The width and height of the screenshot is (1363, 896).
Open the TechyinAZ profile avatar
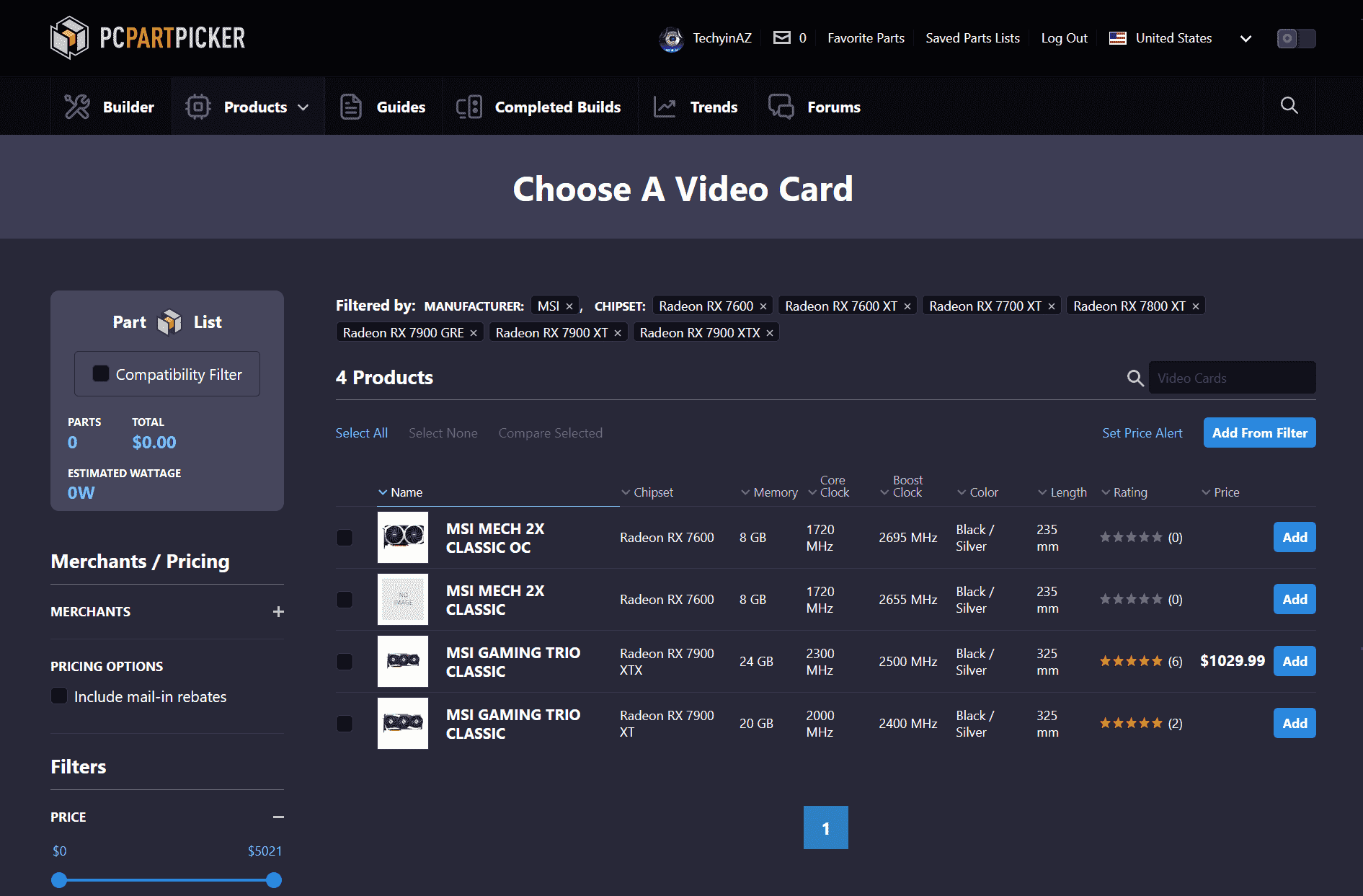point(672,38)
